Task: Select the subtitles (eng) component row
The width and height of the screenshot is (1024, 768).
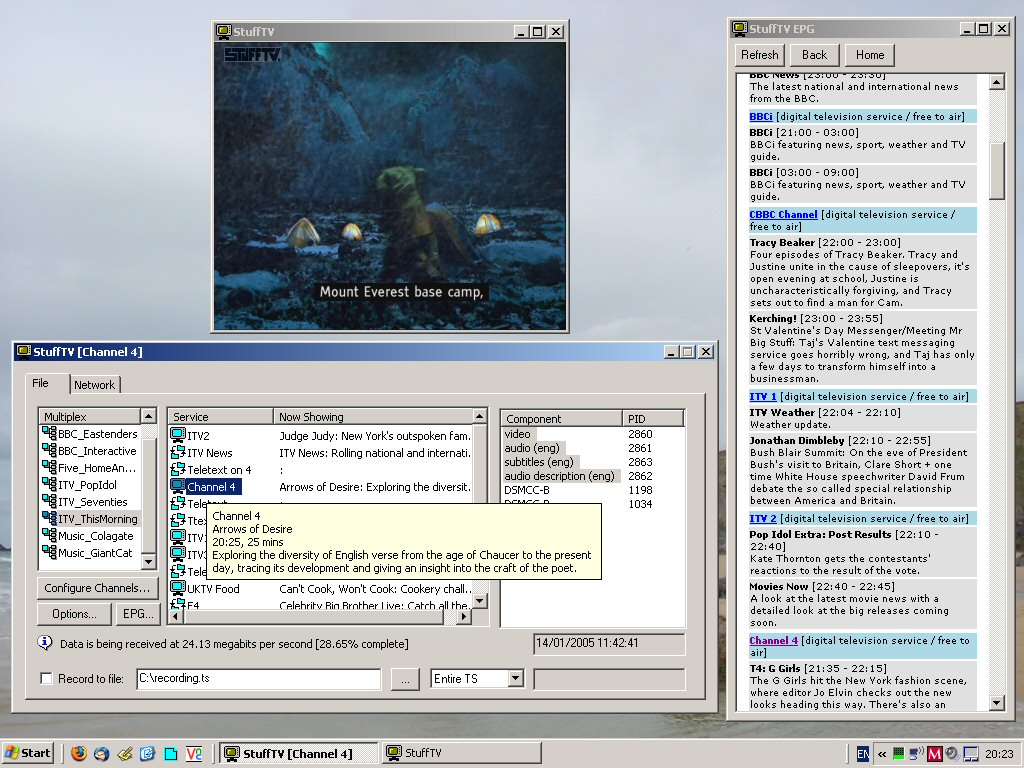Action: (593, 462)
